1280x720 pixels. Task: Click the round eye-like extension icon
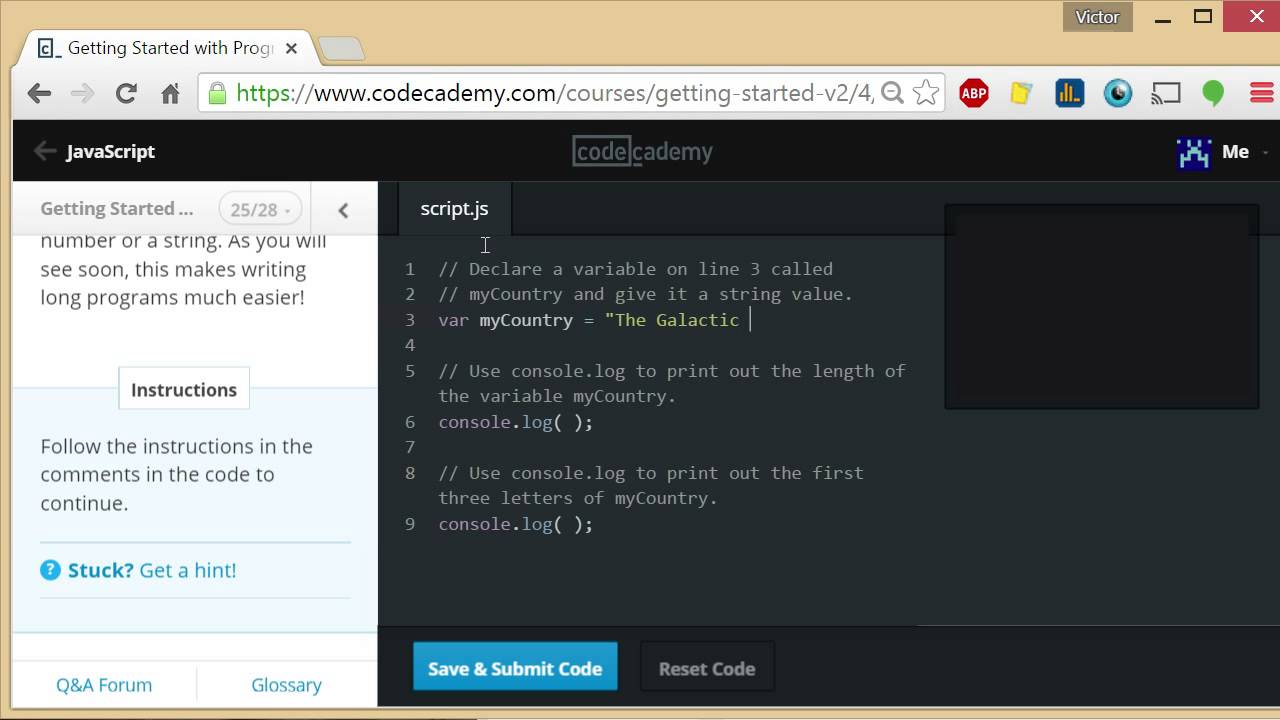pos(1117,94)
